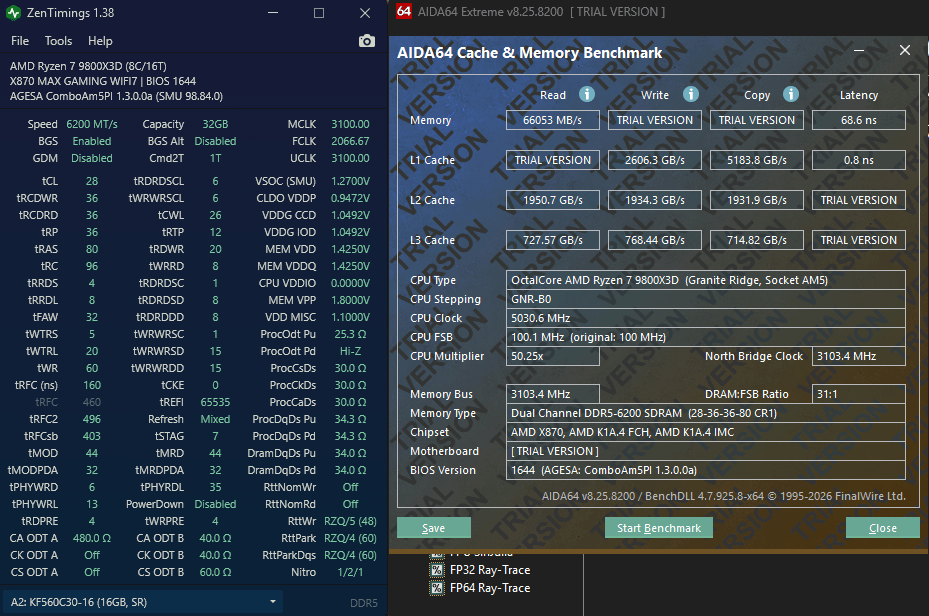Click the Copy column info icon
This screenshot has height=616, width=929.
791,94
